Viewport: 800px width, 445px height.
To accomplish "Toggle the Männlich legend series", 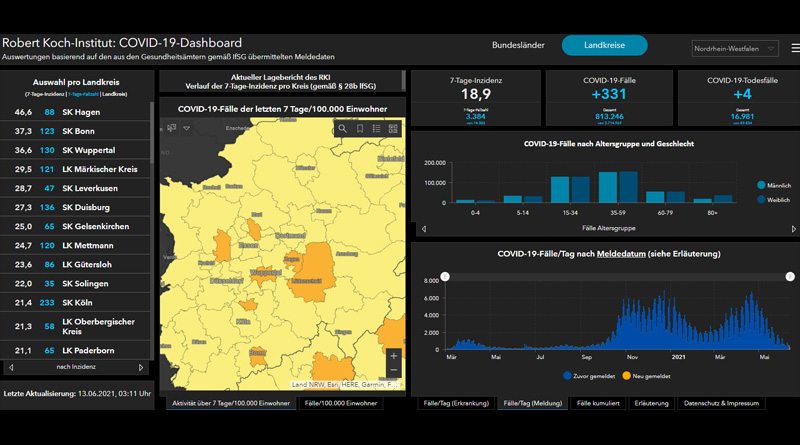I will [x=774, y=185].
